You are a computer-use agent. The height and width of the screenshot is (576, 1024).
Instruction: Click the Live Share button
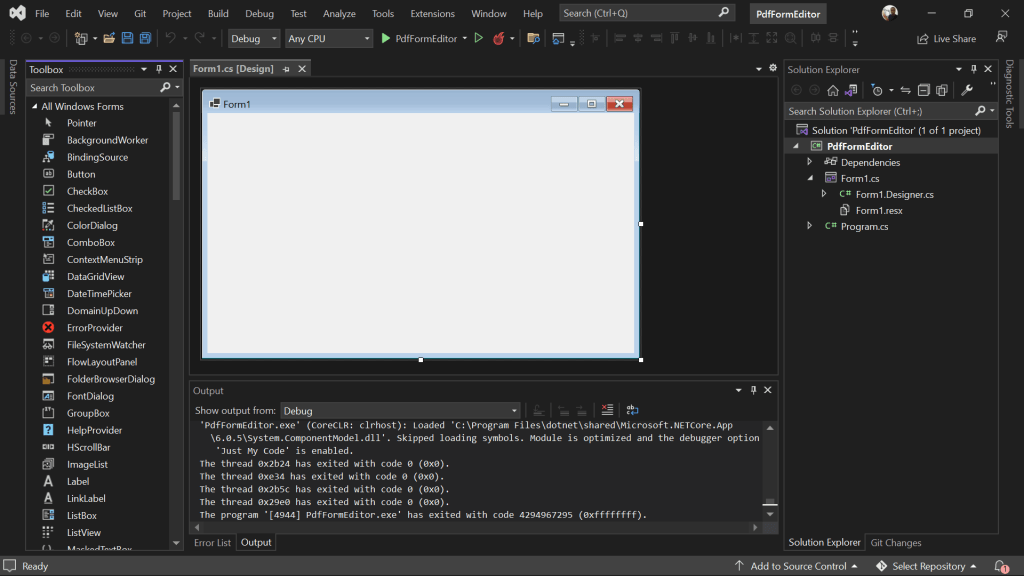[946, 39]
